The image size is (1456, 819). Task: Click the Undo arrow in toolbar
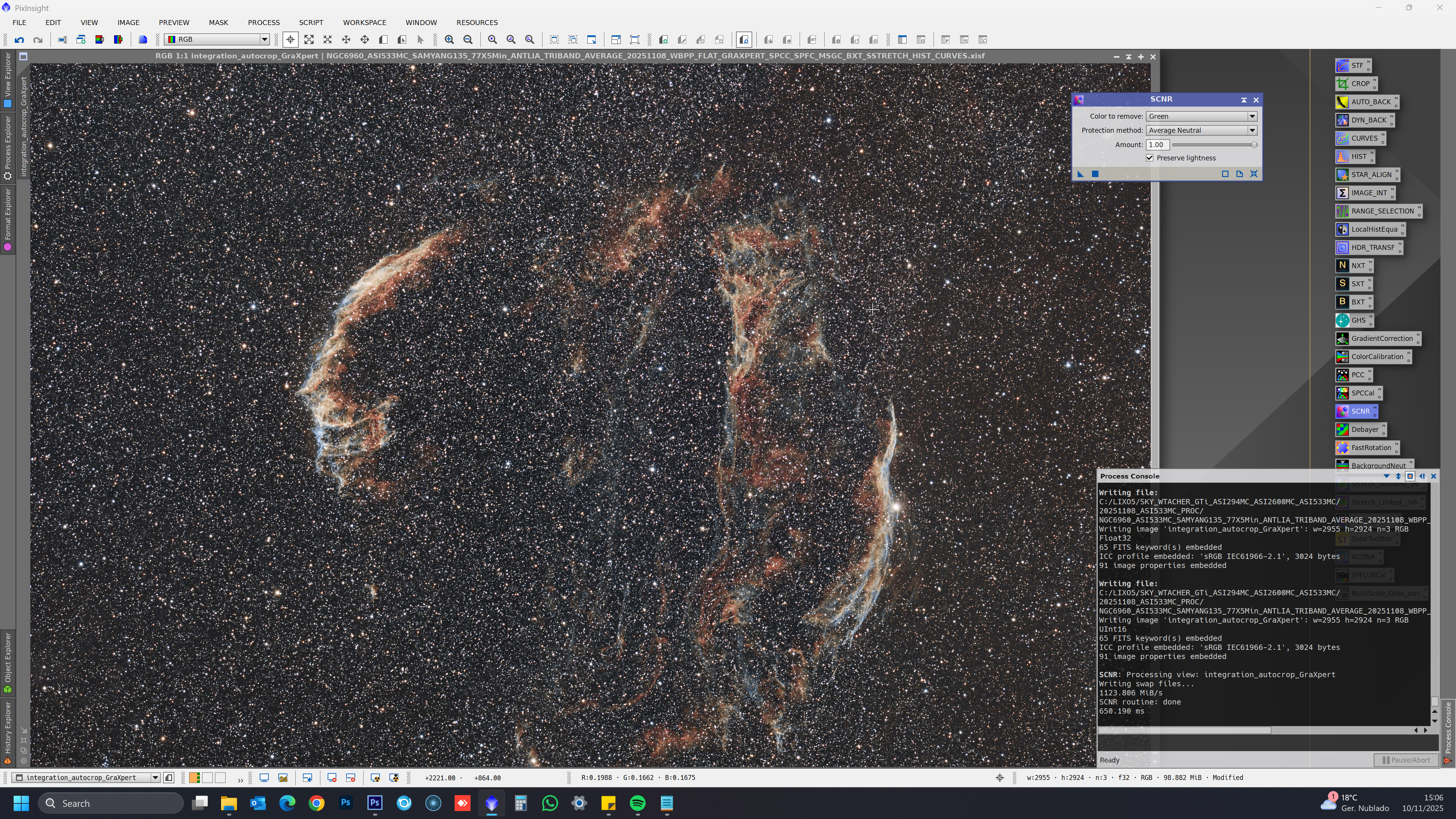pyautogui.click(x=19, y=39)
